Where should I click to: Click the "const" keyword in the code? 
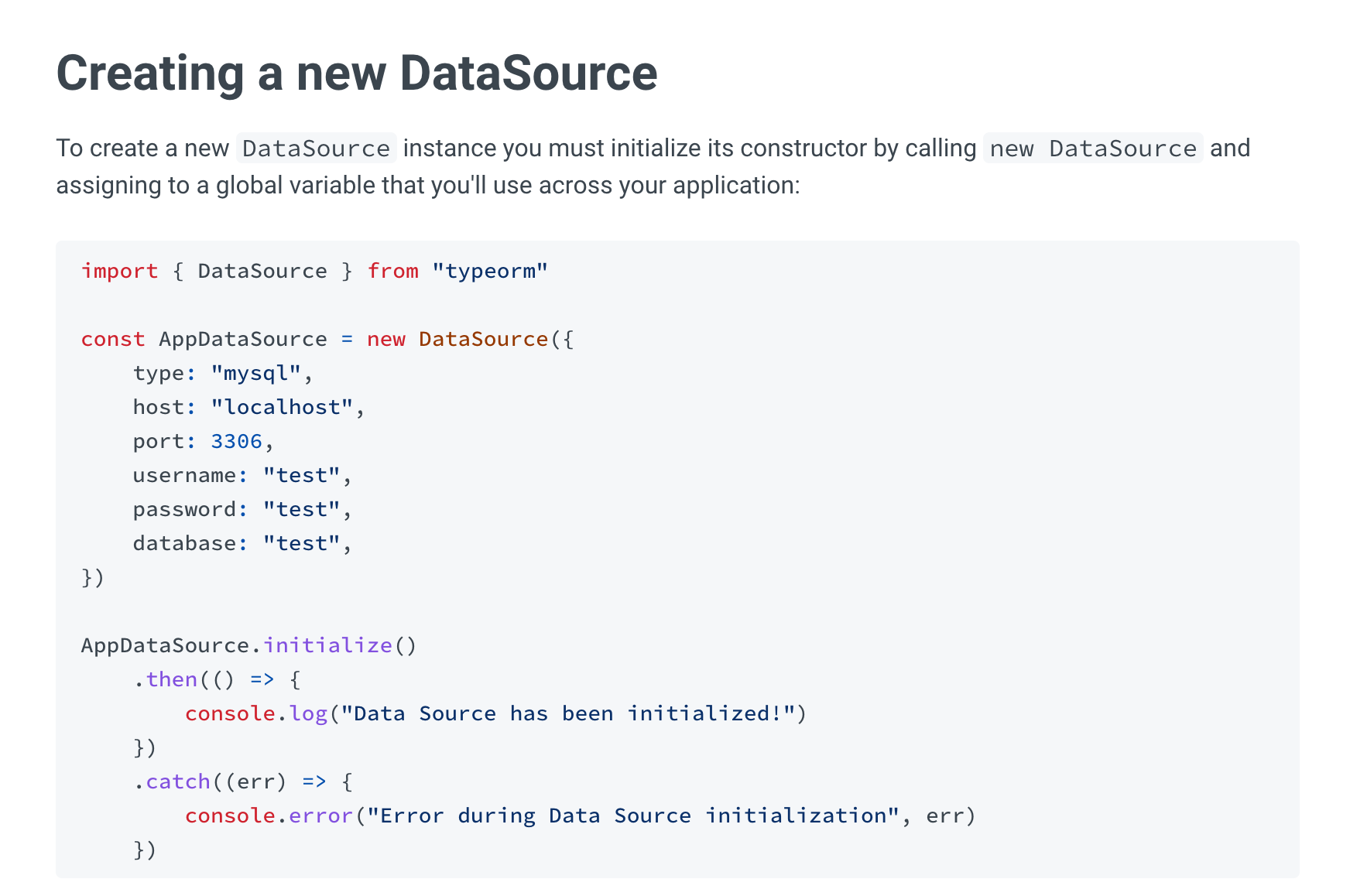113,339
